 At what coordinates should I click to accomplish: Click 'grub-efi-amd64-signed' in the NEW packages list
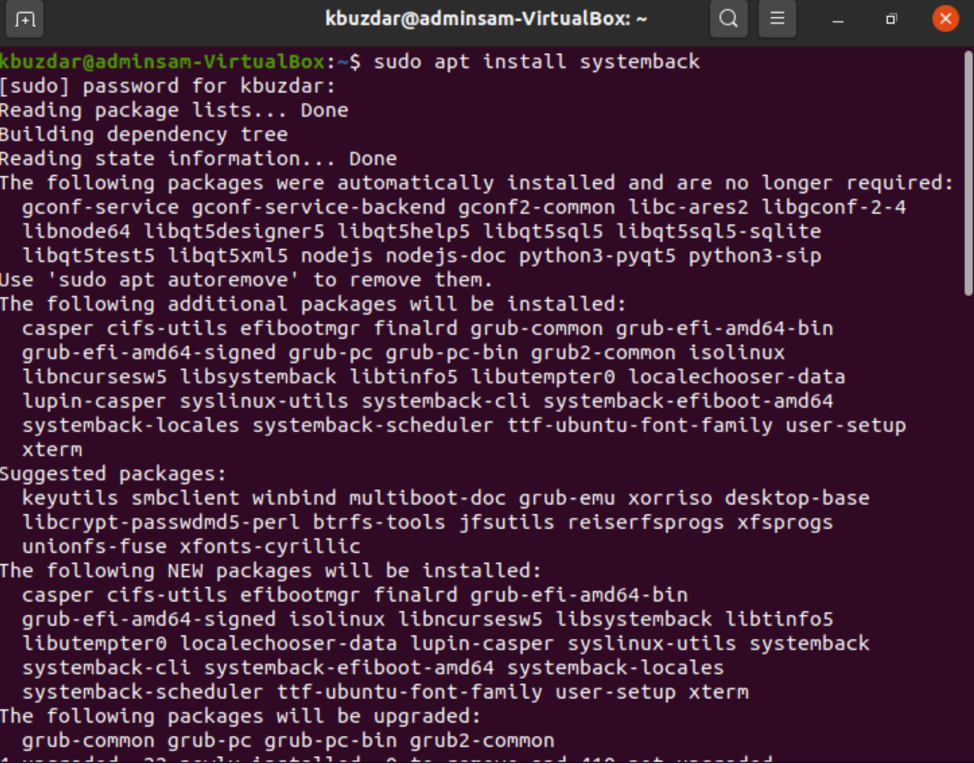coord(149,619)
